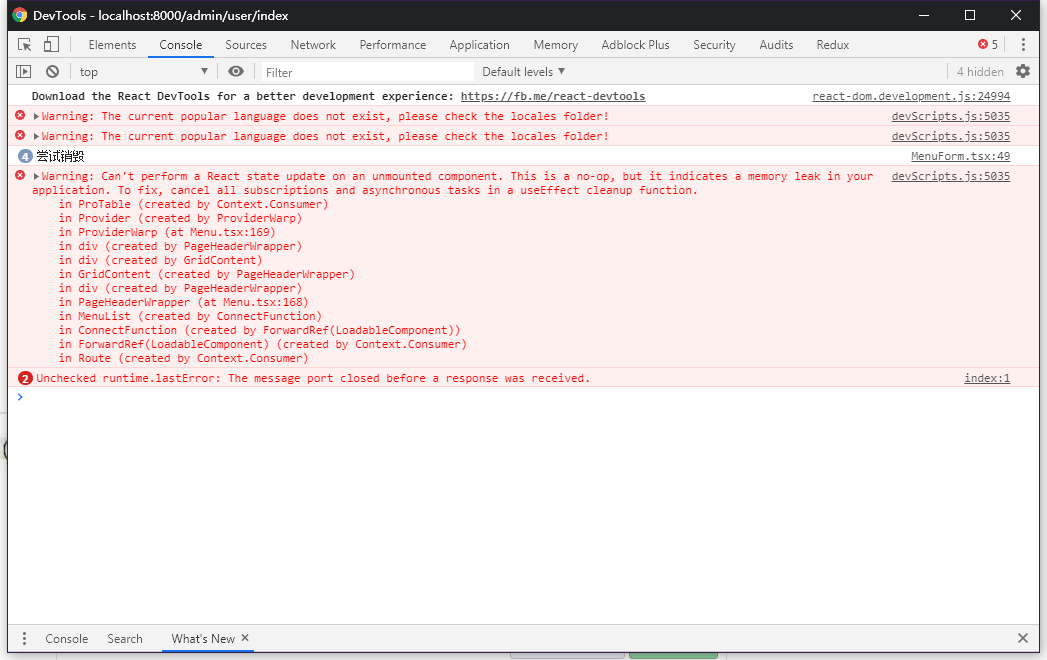This screenshot has width=1047, height=660.
Task: Select the inspect element cursor icon
Action: (x=25, y=44)
